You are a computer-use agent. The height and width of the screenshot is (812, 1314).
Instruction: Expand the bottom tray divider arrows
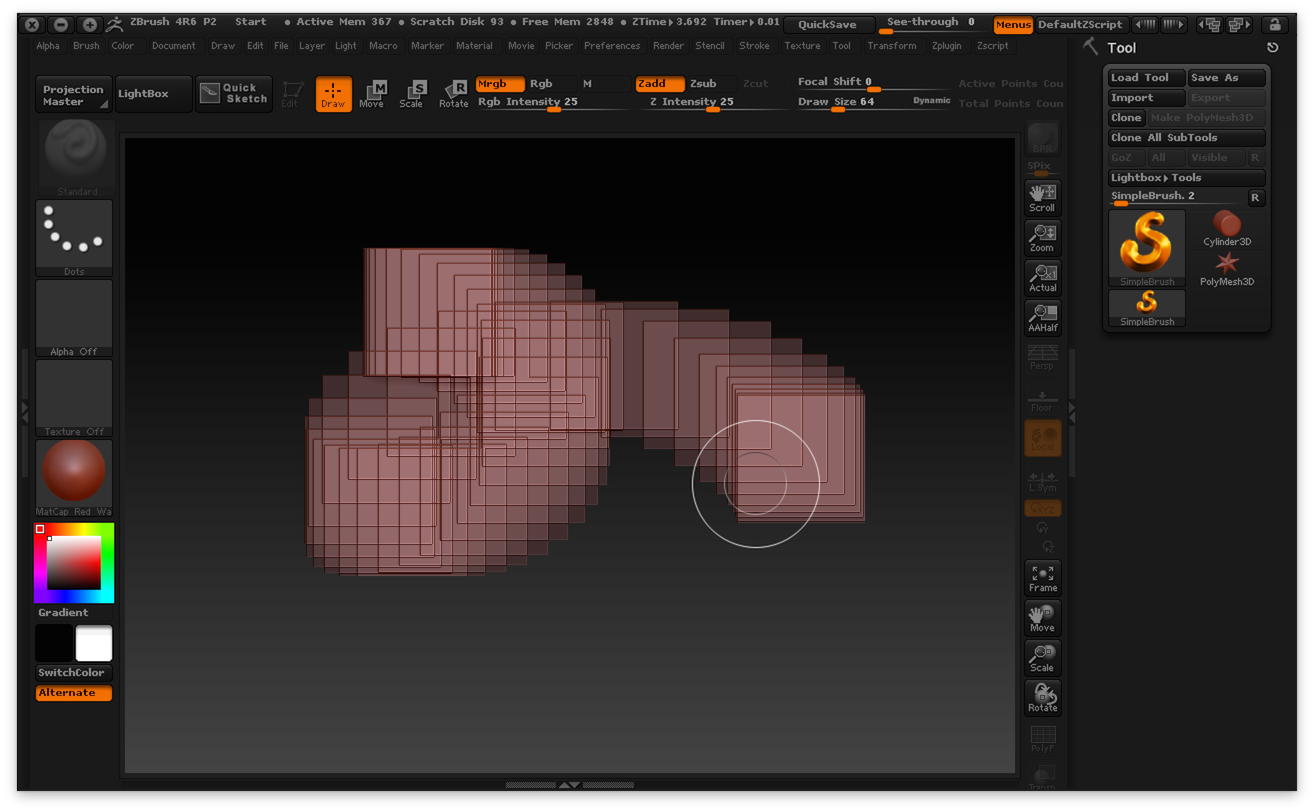coord(569,785)
